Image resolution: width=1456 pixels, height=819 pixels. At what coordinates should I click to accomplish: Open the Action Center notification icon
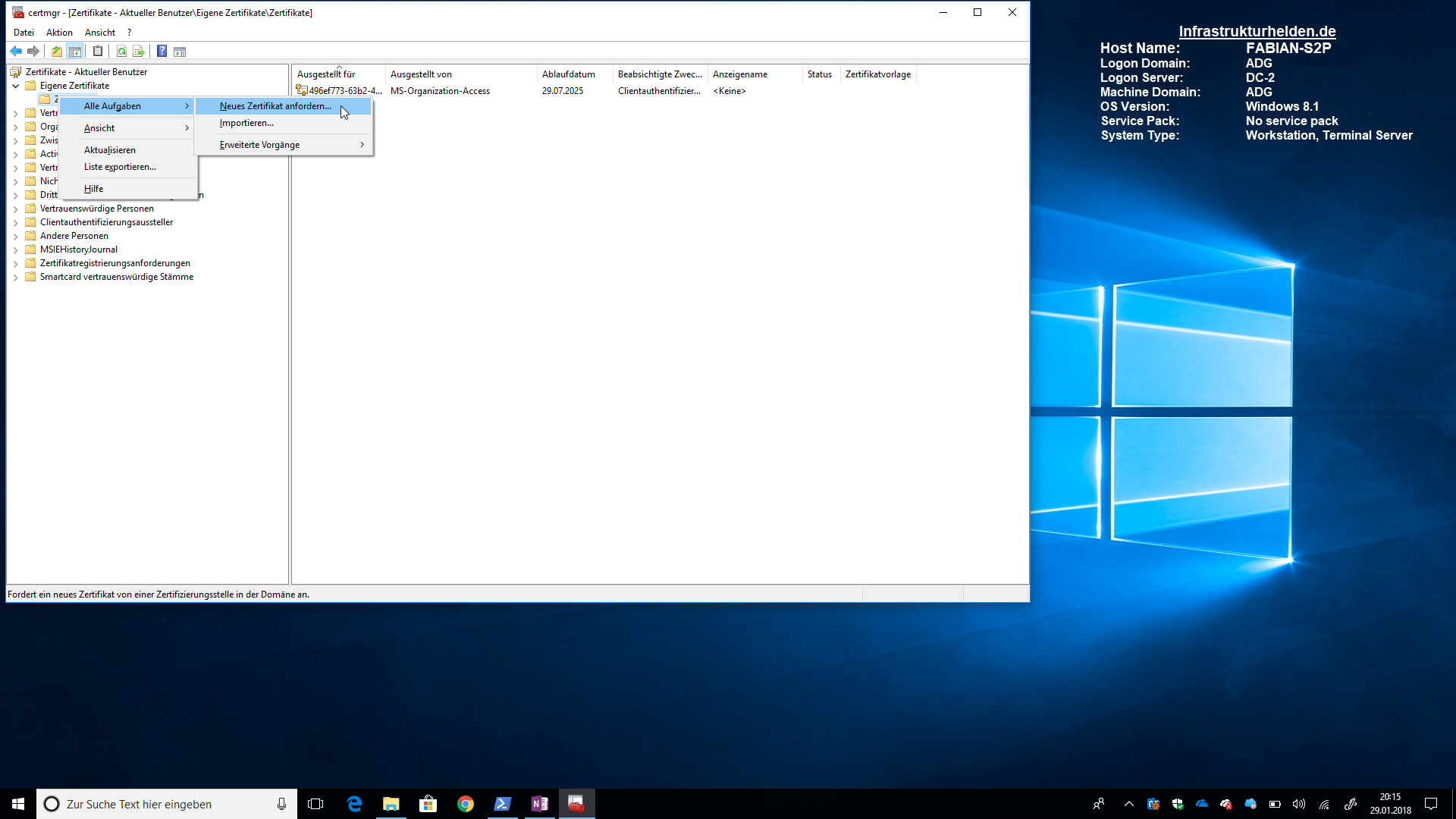tap(1431, 804)
